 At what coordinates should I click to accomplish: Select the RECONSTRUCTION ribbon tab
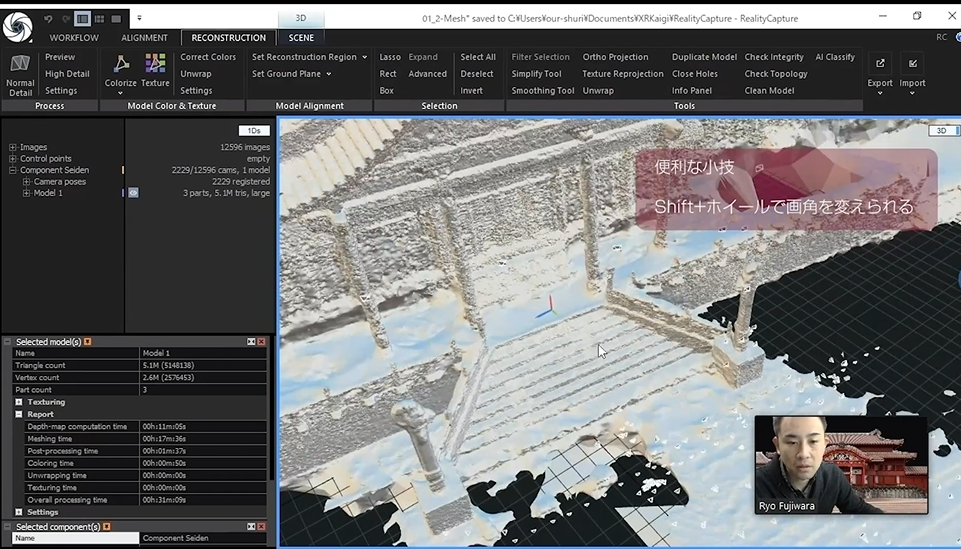tap(229, 37)
